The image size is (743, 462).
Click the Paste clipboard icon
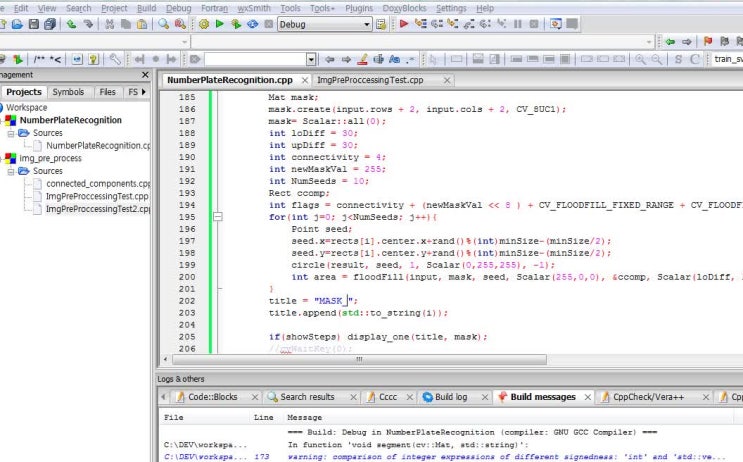142,24
